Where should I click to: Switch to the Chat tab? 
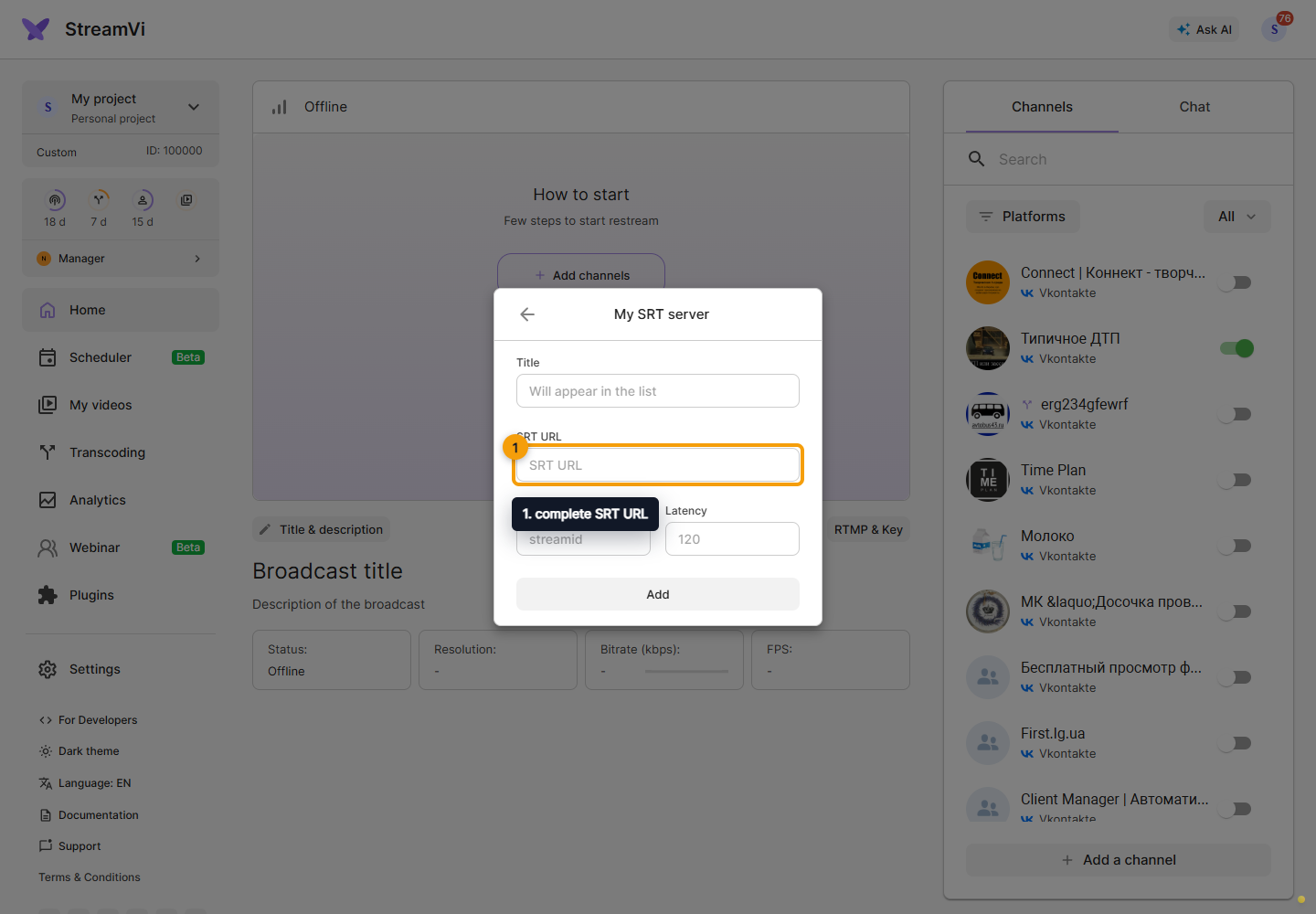tap(1194, 107)
